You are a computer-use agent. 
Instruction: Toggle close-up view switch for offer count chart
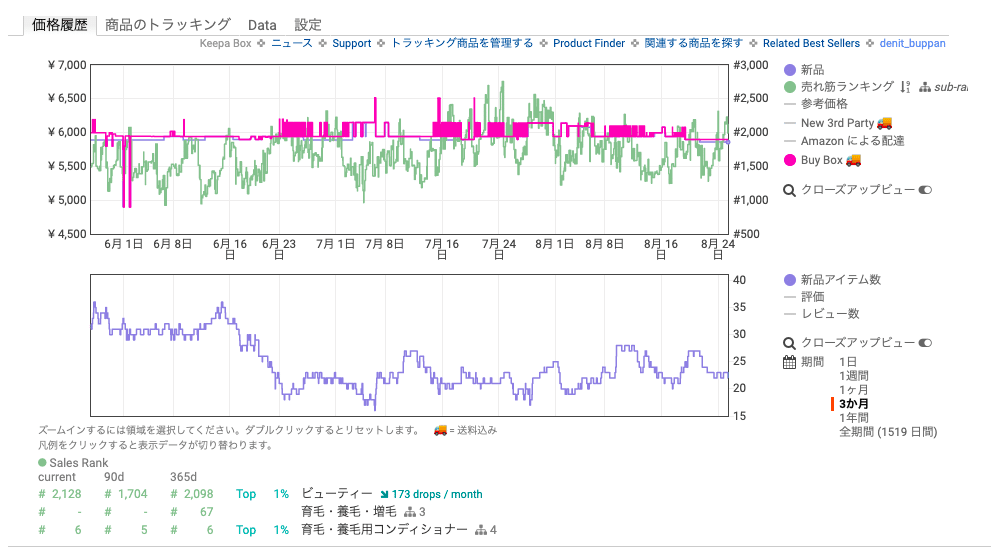tap(924, 343)
